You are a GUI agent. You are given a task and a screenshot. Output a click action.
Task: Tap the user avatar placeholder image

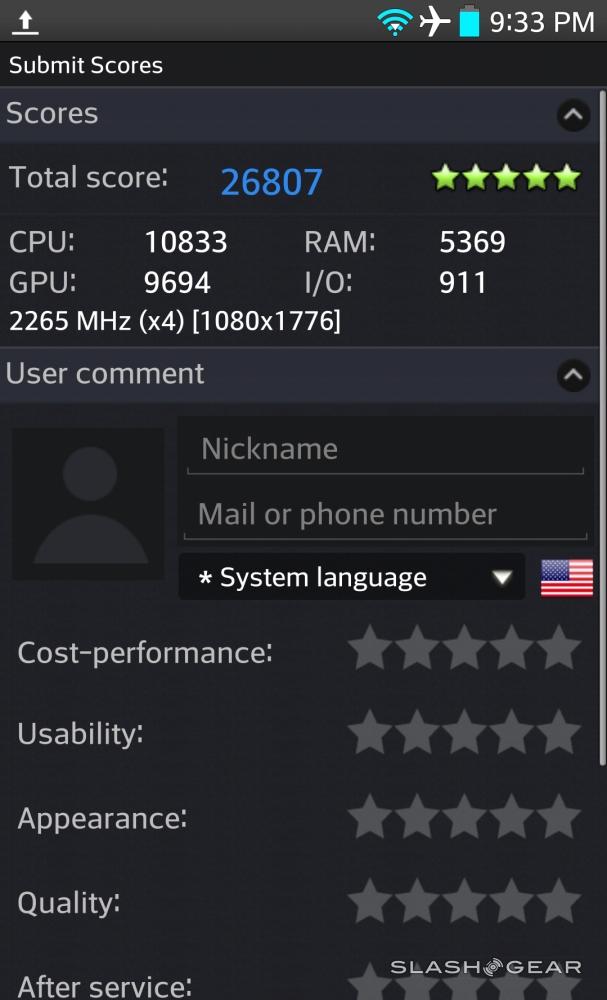89,504
